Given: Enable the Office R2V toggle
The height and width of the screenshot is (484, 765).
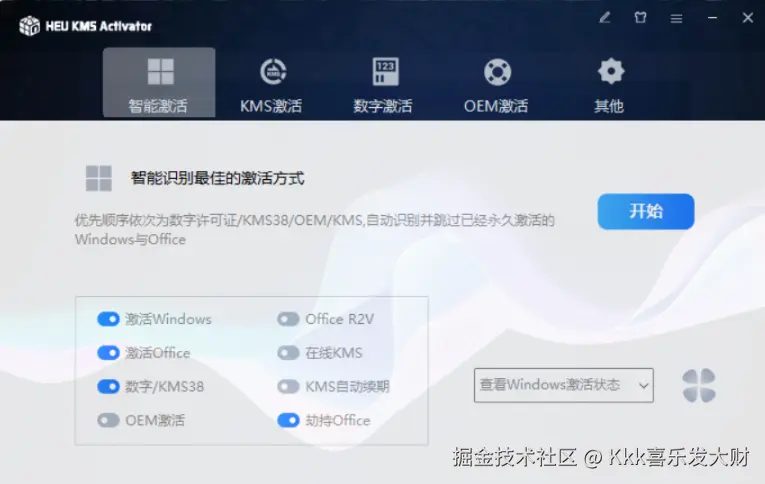Looking at the screenshot, I should pyautogui.click(x=288, y=319).
